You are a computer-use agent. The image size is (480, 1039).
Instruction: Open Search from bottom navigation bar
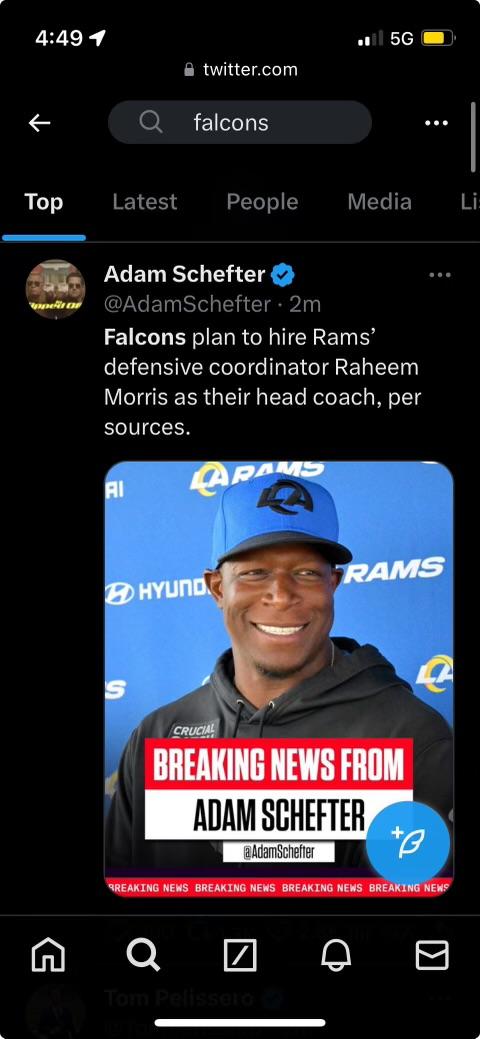[143, 956]
